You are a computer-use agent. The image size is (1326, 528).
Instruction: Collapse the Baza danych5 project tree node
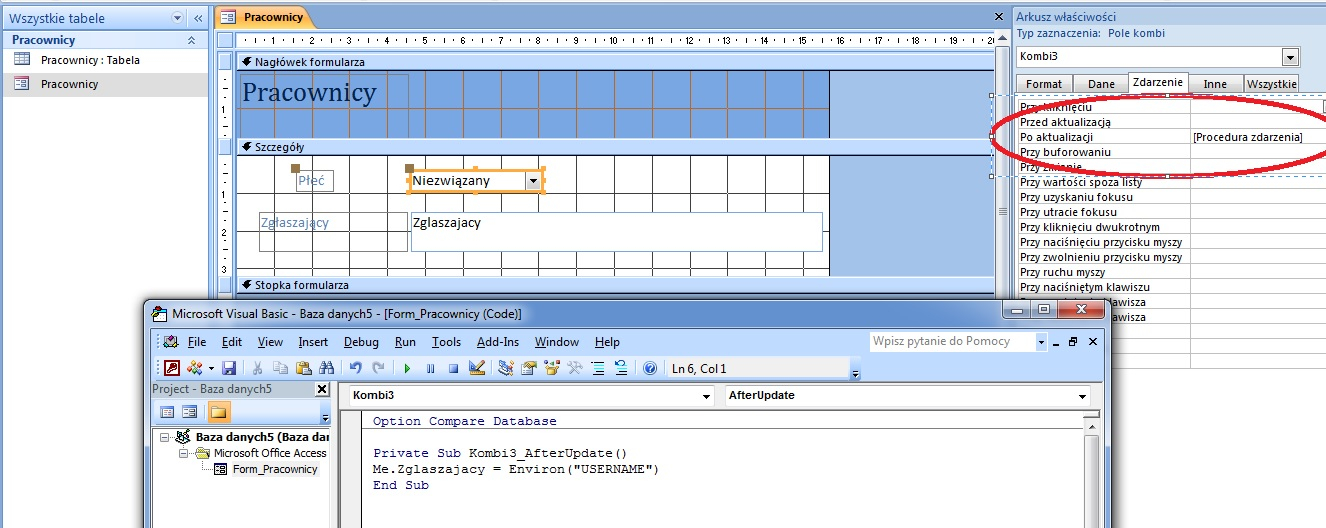click(x=165, y=437)
